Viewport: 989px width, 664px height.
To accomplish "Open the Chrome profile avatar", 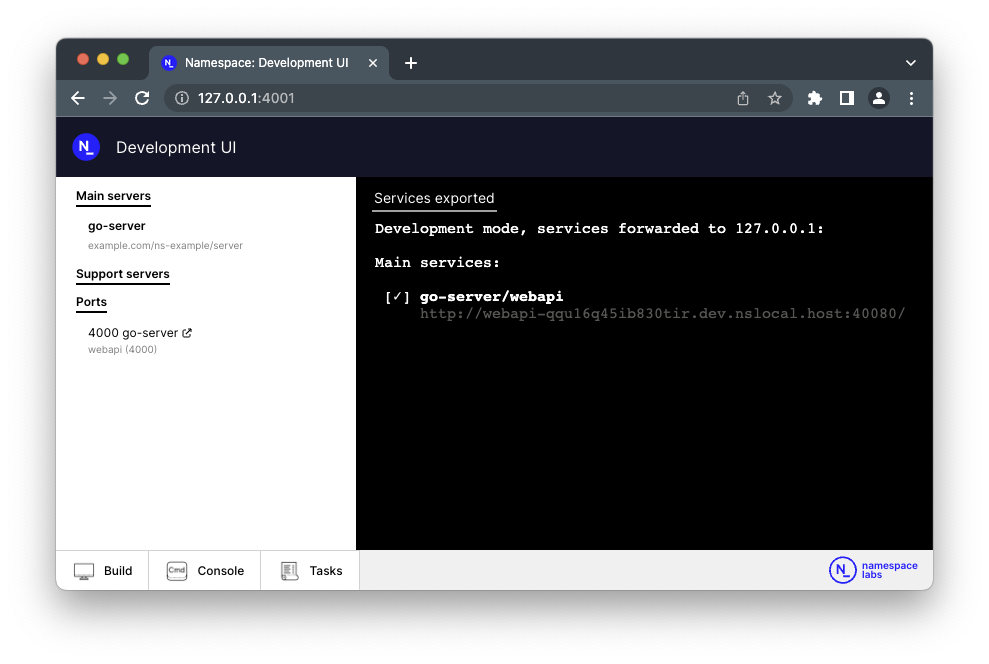I will point(878,98).
